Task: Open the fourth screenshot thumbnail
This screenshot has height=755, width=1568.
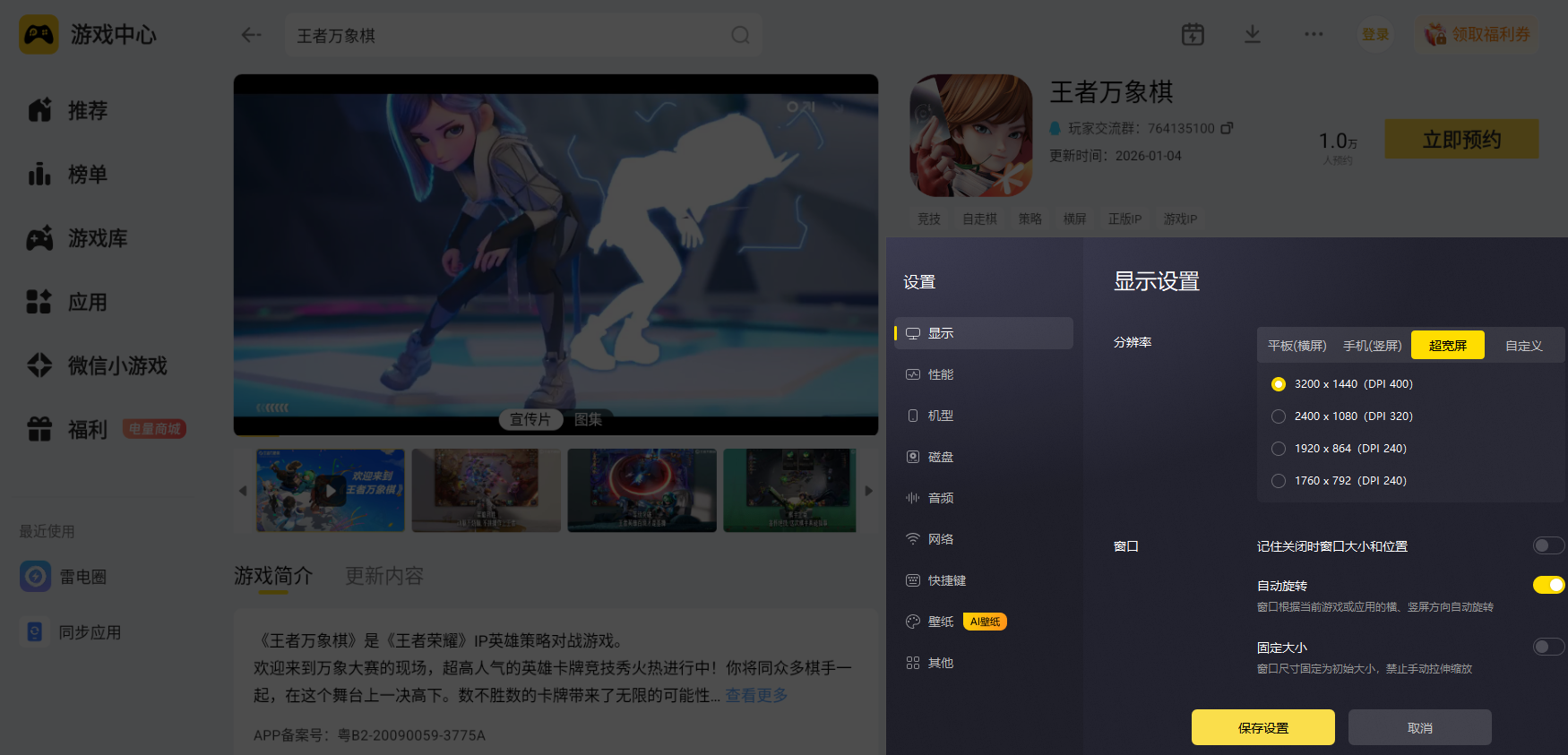Action: point(789,490)
